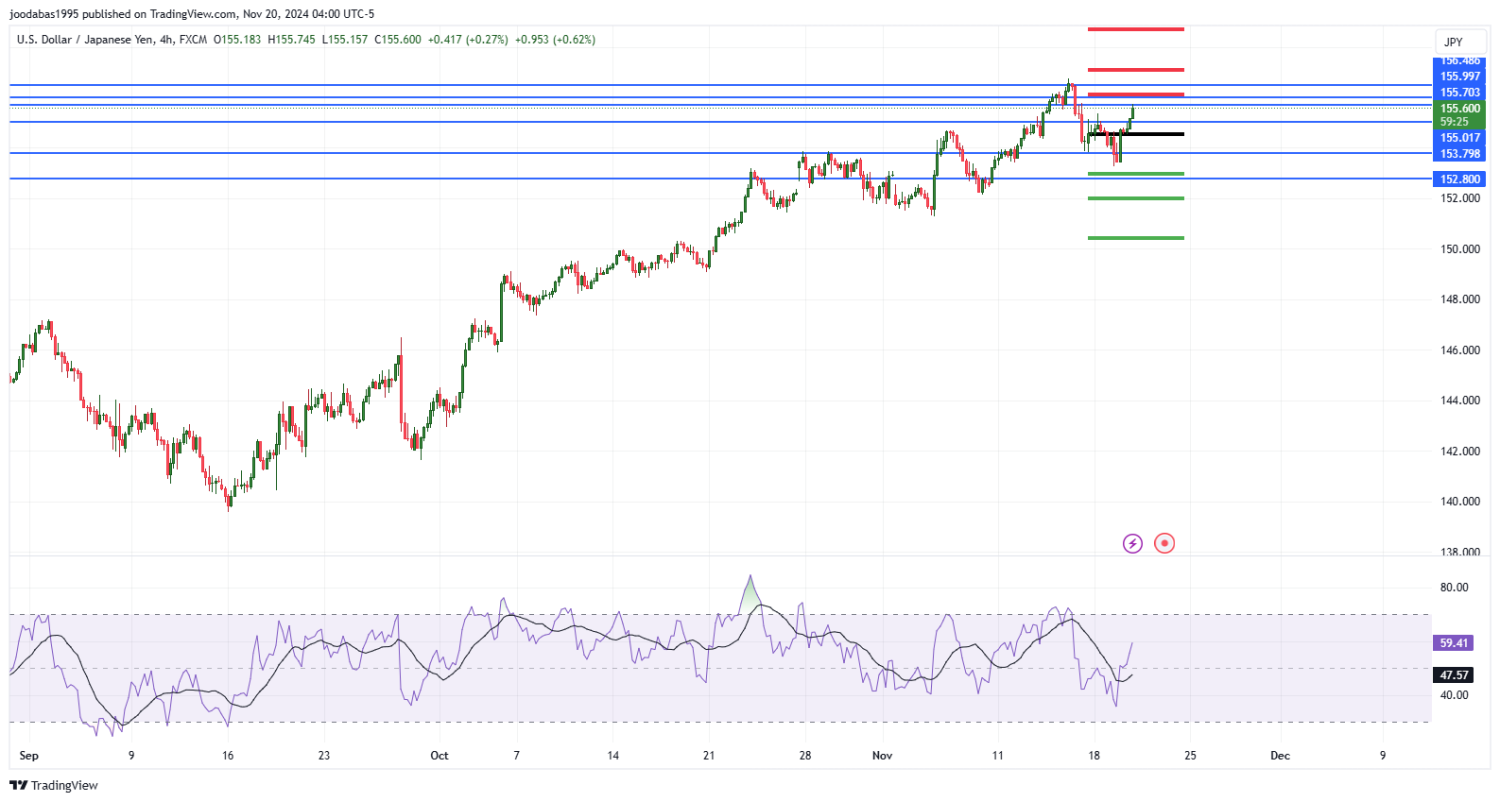The width and height of the screenshot is (1500, 802).
Task: Select the 155.997 blue price label
Action: (1460, 76)
